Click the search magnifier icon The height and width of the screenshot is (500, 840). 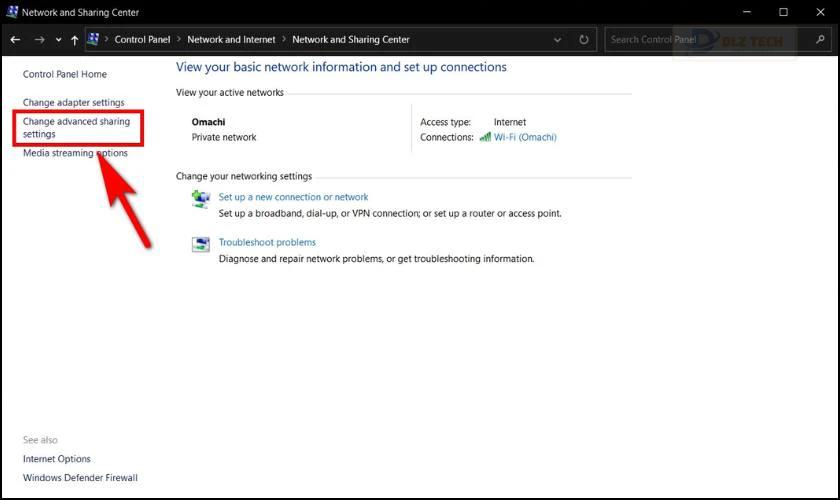(x=820, y=39)
